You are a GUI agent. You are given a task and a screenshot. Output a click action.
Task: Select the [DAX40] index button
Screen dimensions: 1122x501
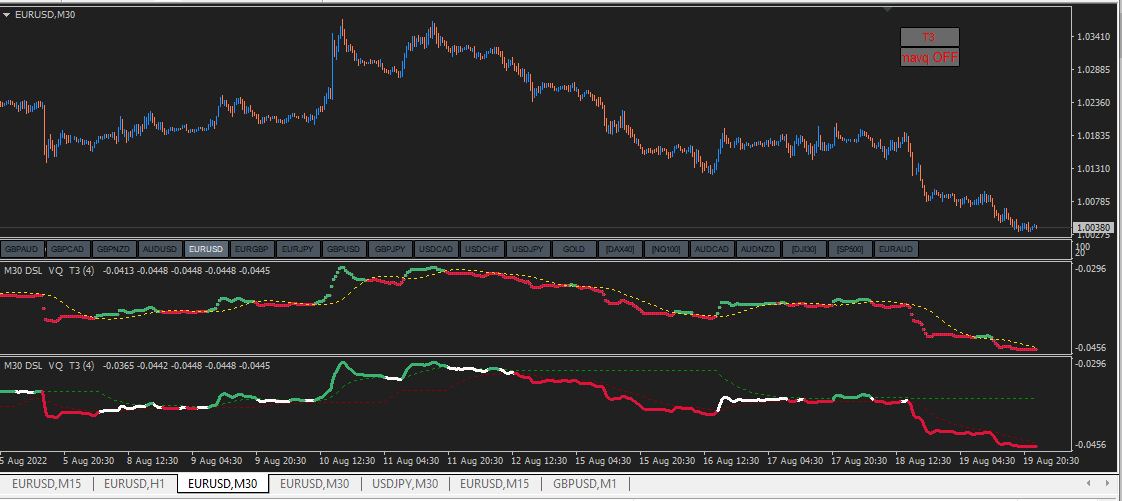[x=620, y=249]
